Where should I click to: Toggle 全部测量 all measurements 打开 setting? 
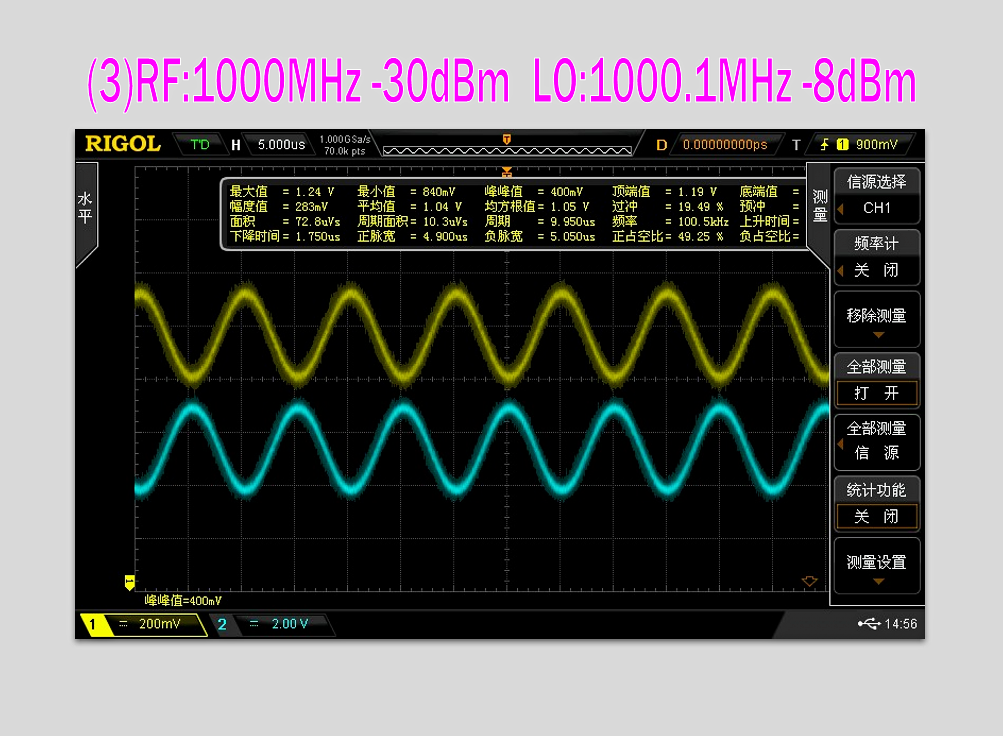(876, 393)
